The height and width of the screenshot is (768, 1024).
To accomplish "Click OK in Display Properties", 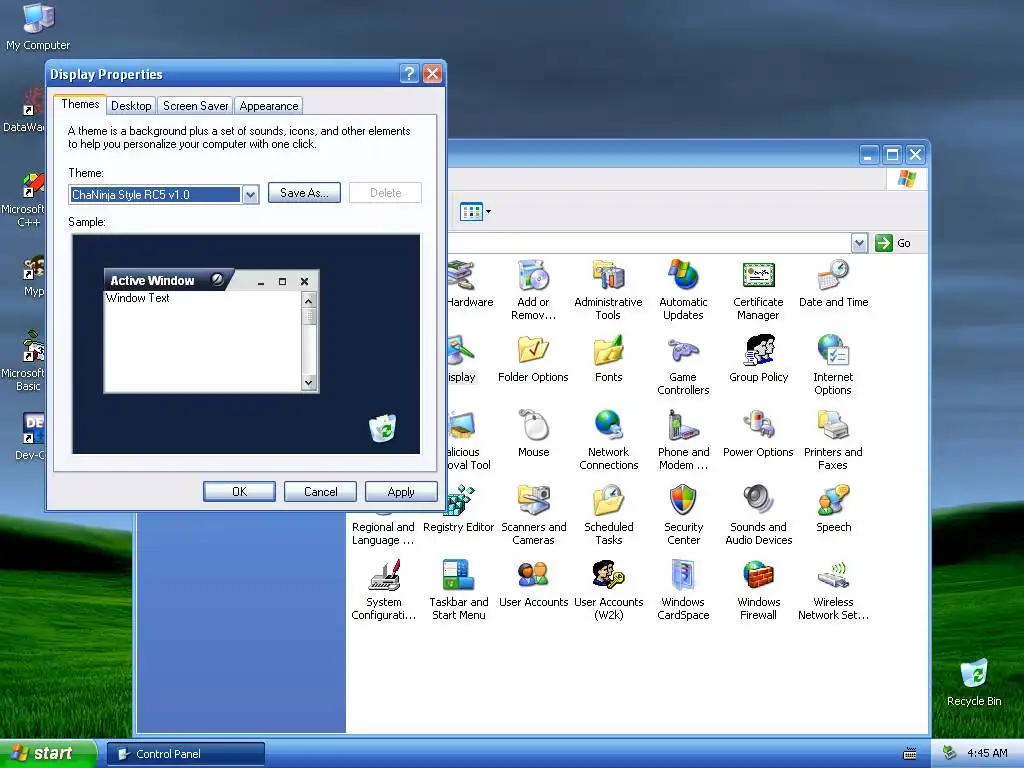I will (239, 492).
